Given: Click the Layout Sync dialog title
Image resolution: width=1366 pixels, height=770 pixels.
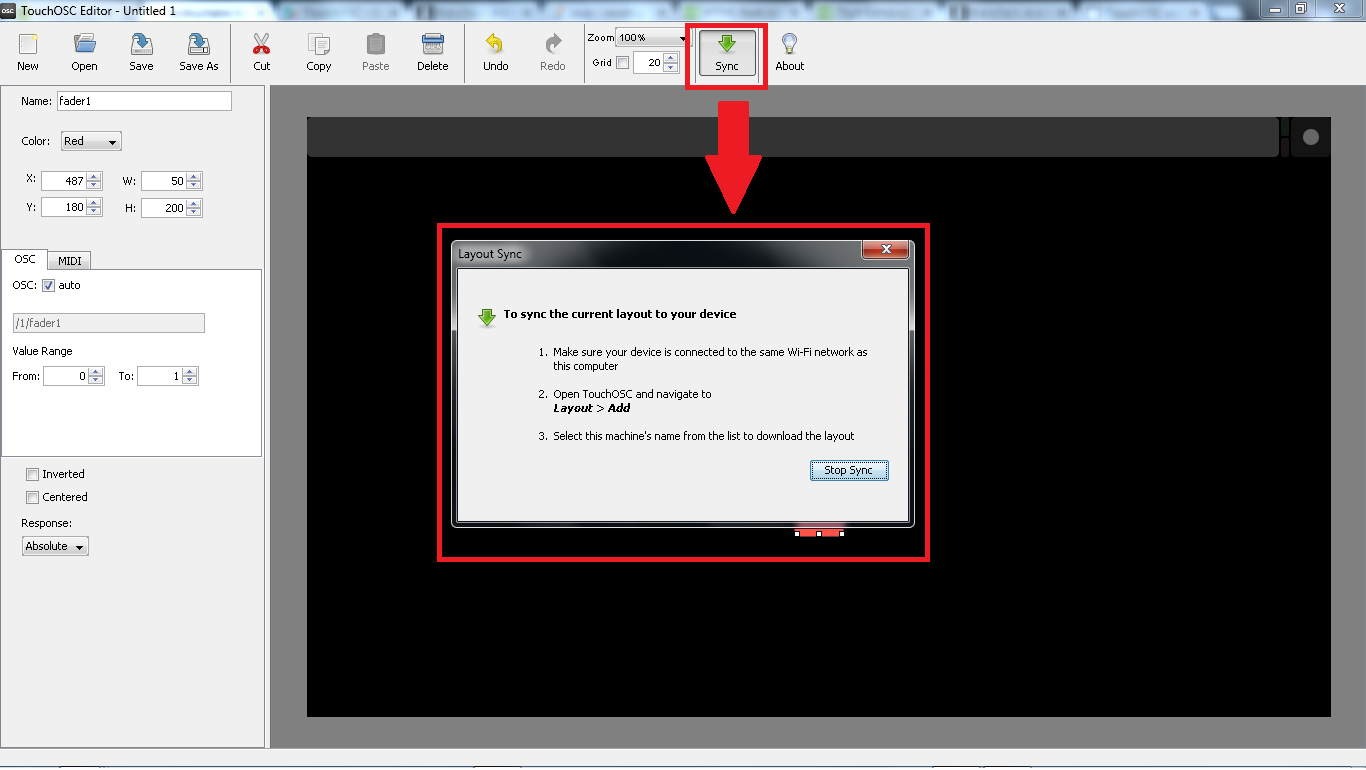Looking at the screenshot, I should [490, 254].
